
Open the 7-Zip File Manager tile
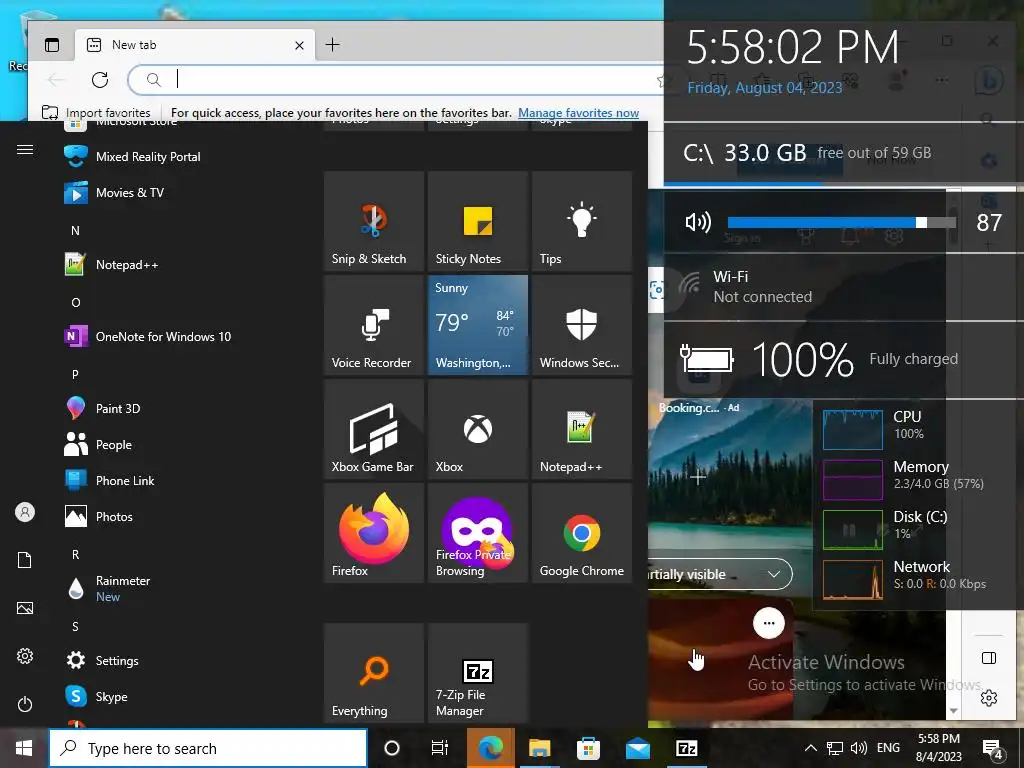coord(477,673)
